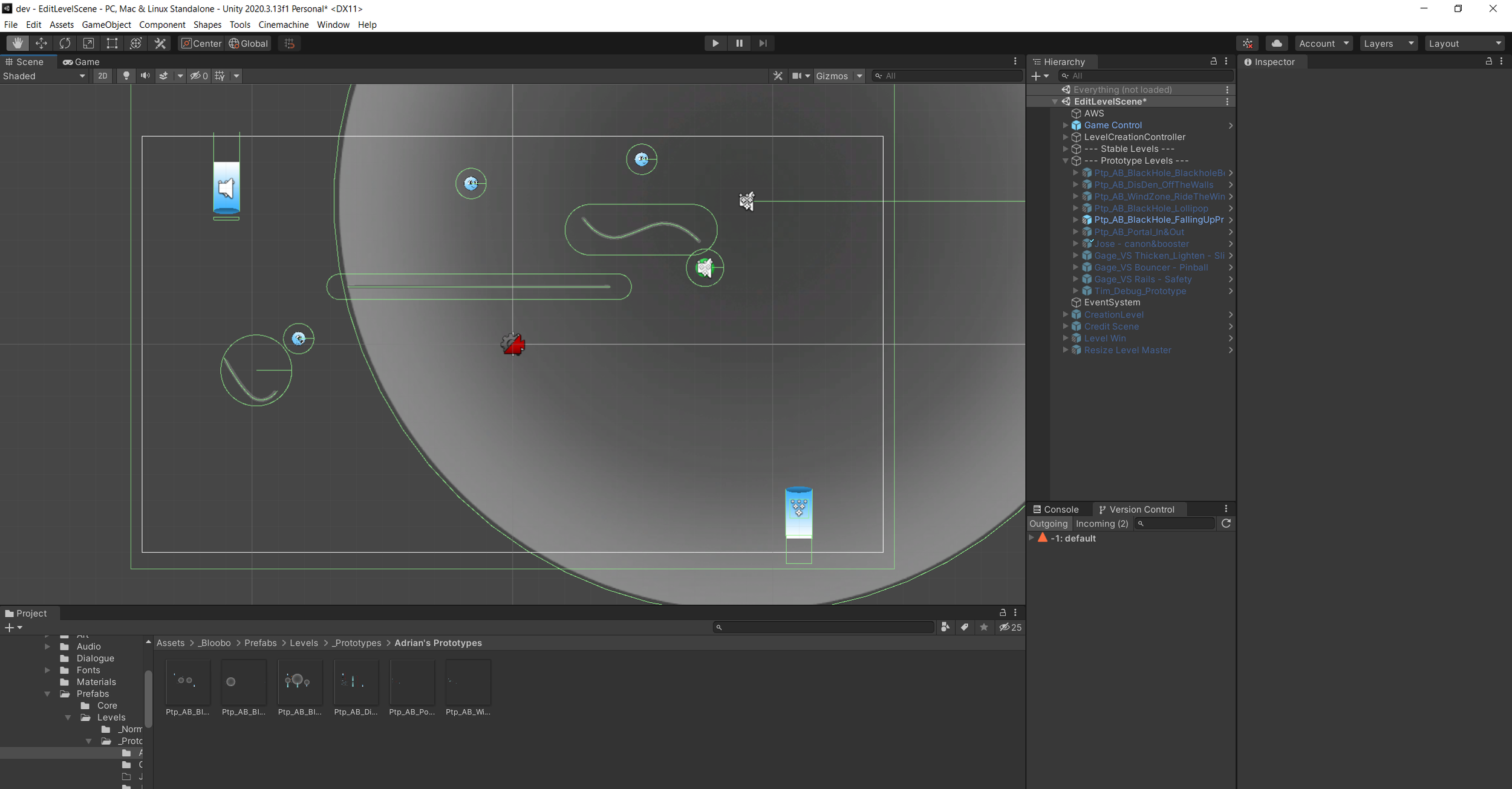
Task: Select the Rect tool
Action: tap(112, 43)
